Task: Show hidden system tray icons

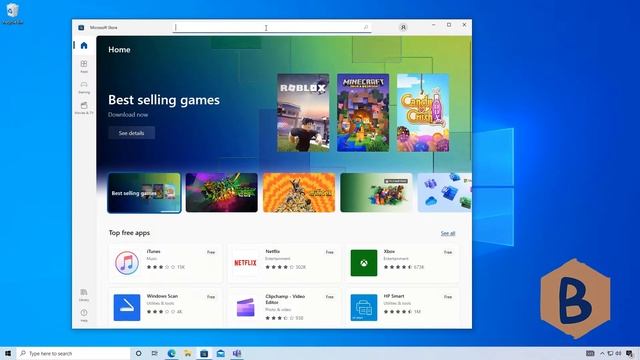Action: pyautogui.click(x=602, y=353)
